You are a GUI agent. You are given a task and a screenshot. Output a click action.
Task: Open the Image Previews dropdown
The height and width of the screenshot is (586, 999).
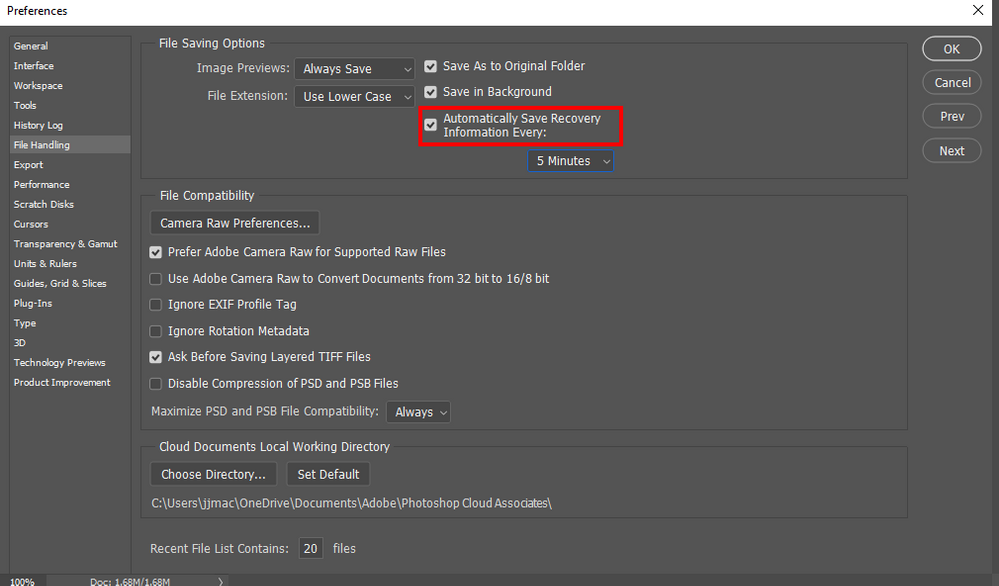point(354,69)
